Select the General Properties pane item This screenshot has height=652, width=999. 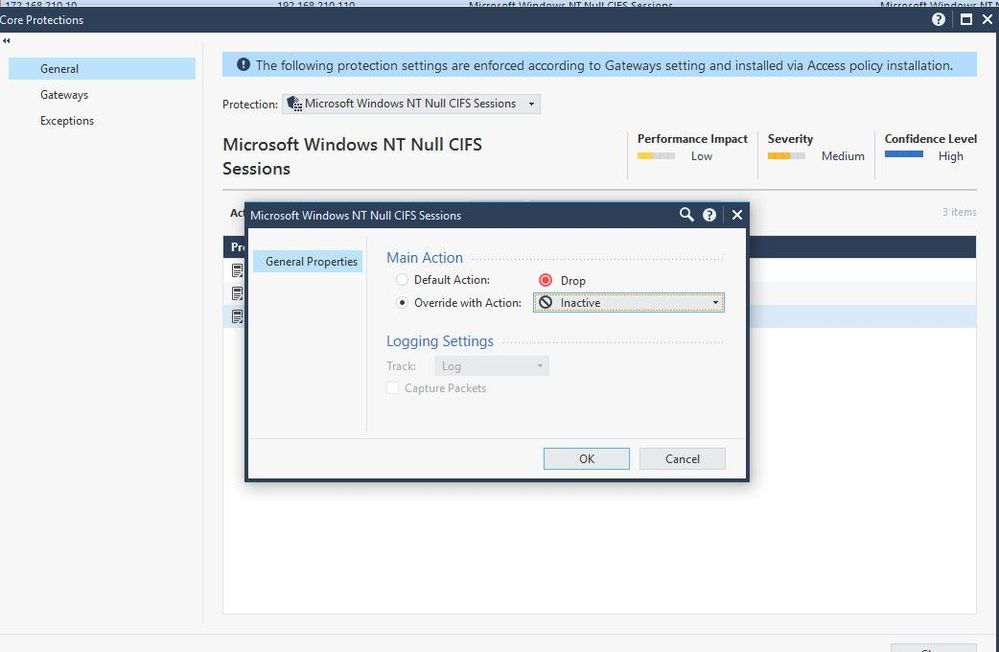point(311,261)
